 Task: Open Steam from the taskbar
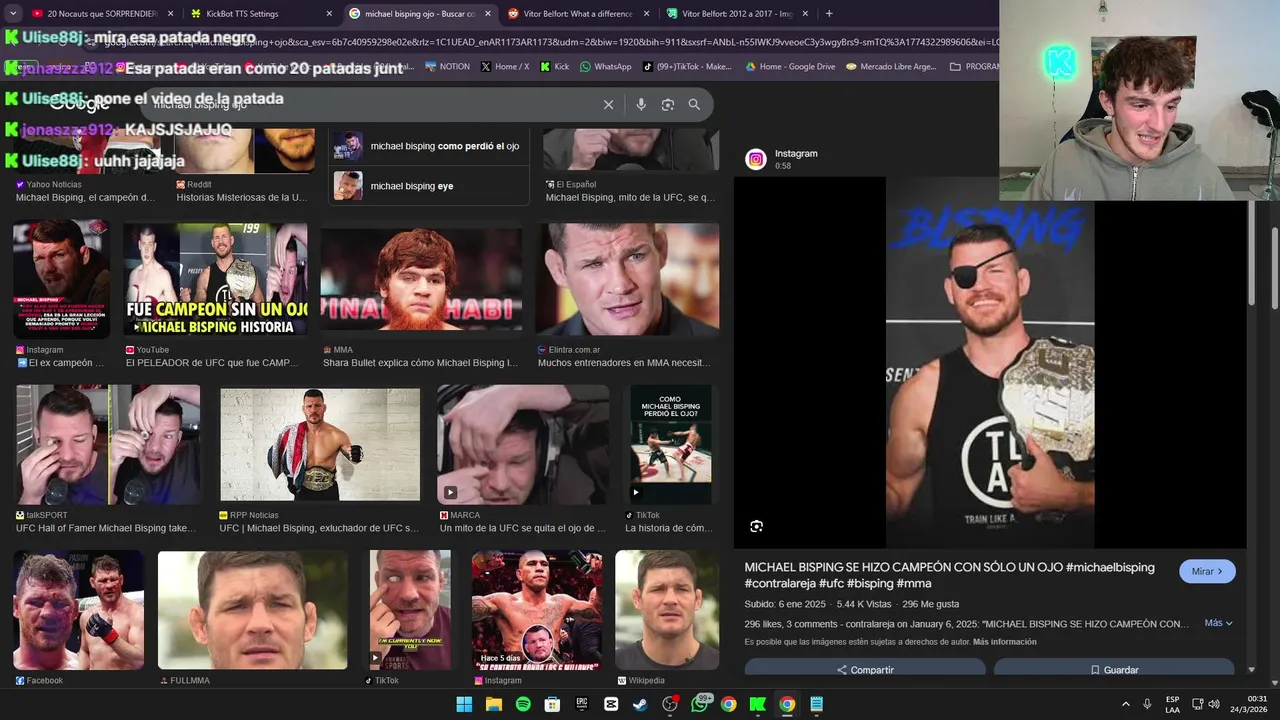coord(640,704)
